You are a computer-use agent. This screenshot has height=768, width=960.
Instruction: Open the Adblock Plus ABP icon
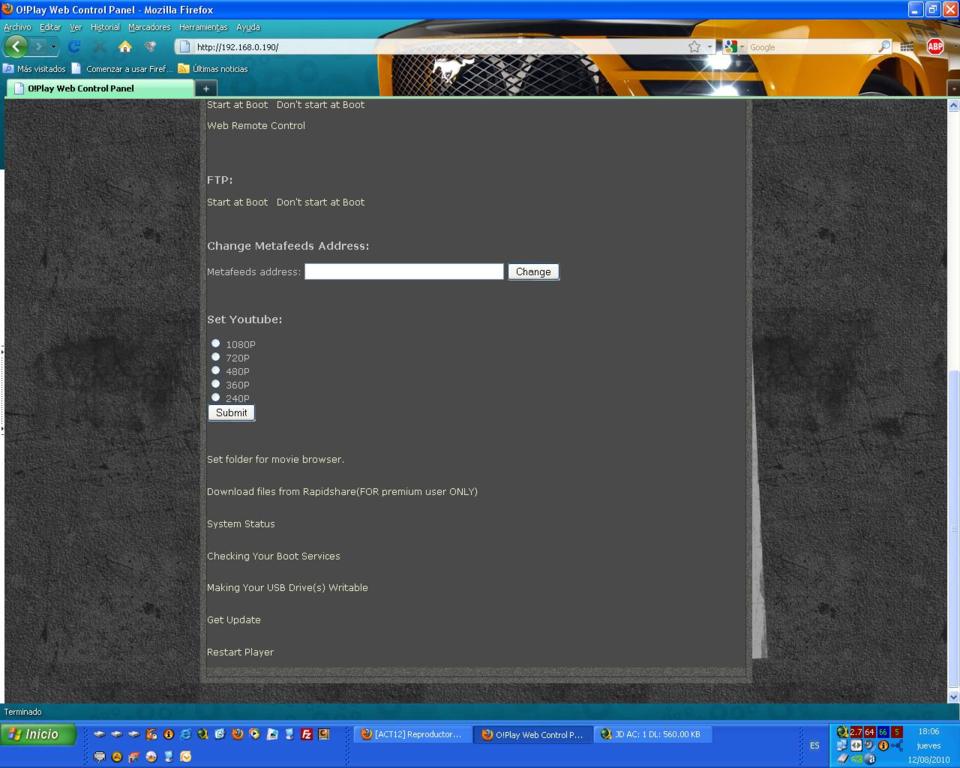(x=935, y=47)
